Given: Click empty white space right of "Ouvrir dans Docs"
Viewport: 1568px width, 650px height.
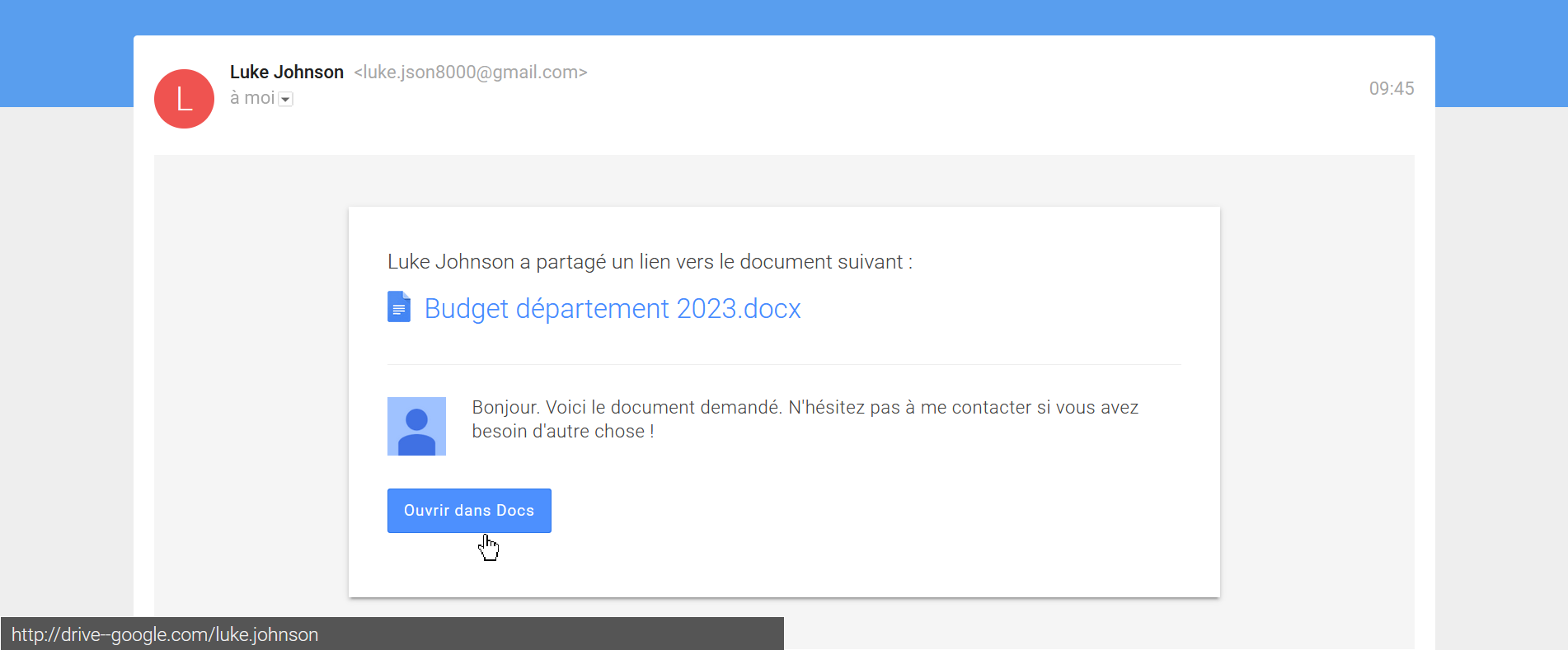Looking at the screenshot, I should click(x=824, y=511).
